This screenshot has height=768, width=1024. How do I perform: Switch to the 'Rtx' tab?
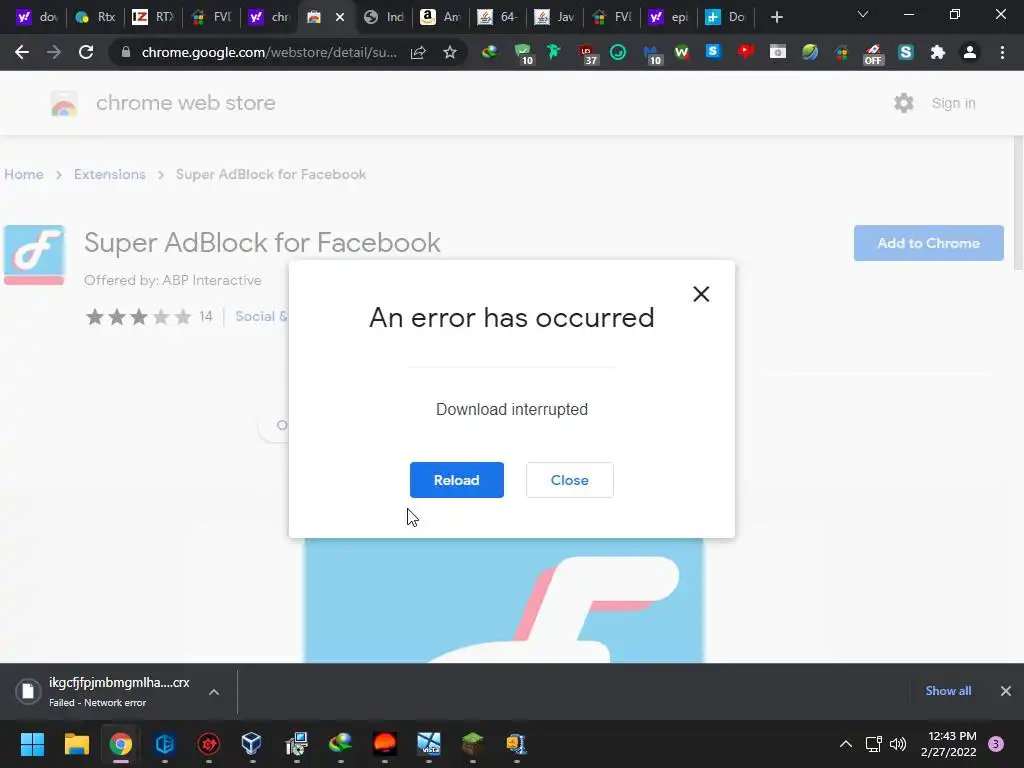[x=95, y=17]
